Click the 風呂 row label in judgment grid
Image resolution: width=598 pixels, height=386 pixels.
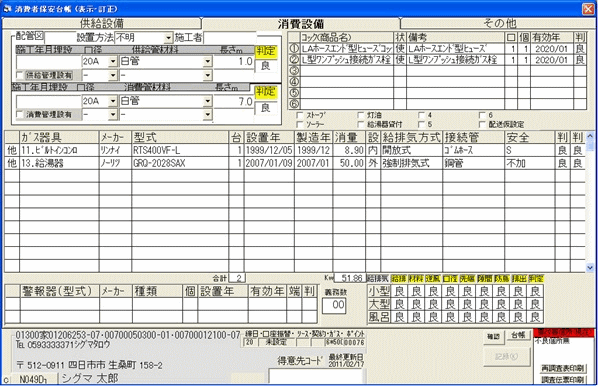(x=379, y=317)
